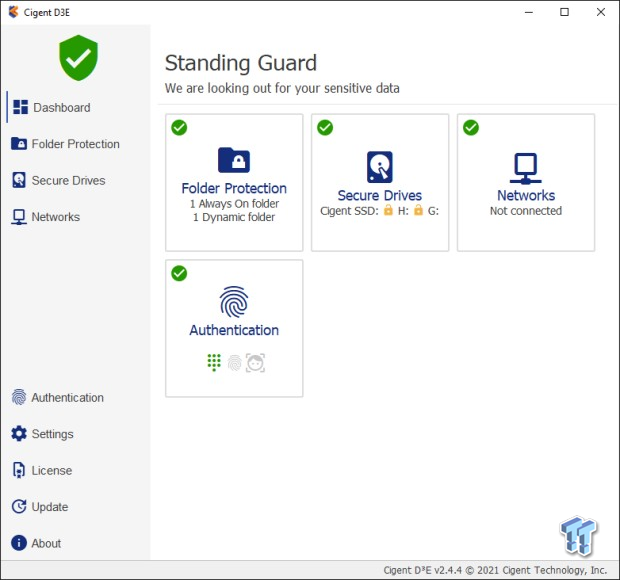
Task: Click the Networks sidebar monitor icon
Action: click(19, 217)
